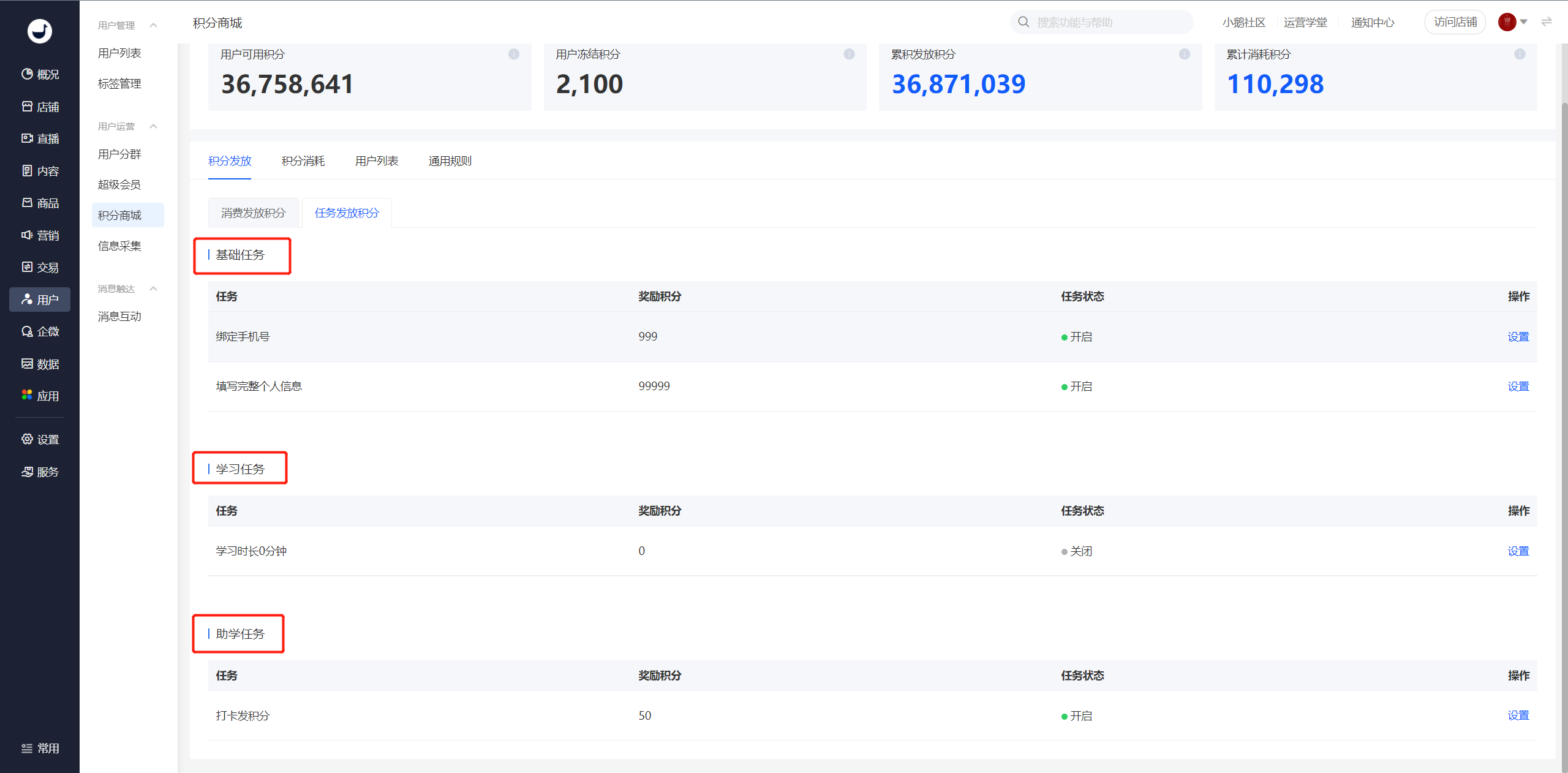The height and width of the screenshot is (773, 1568).
Task: Click the info icon on 用户可用积分 card
Action: coord(514,54)
